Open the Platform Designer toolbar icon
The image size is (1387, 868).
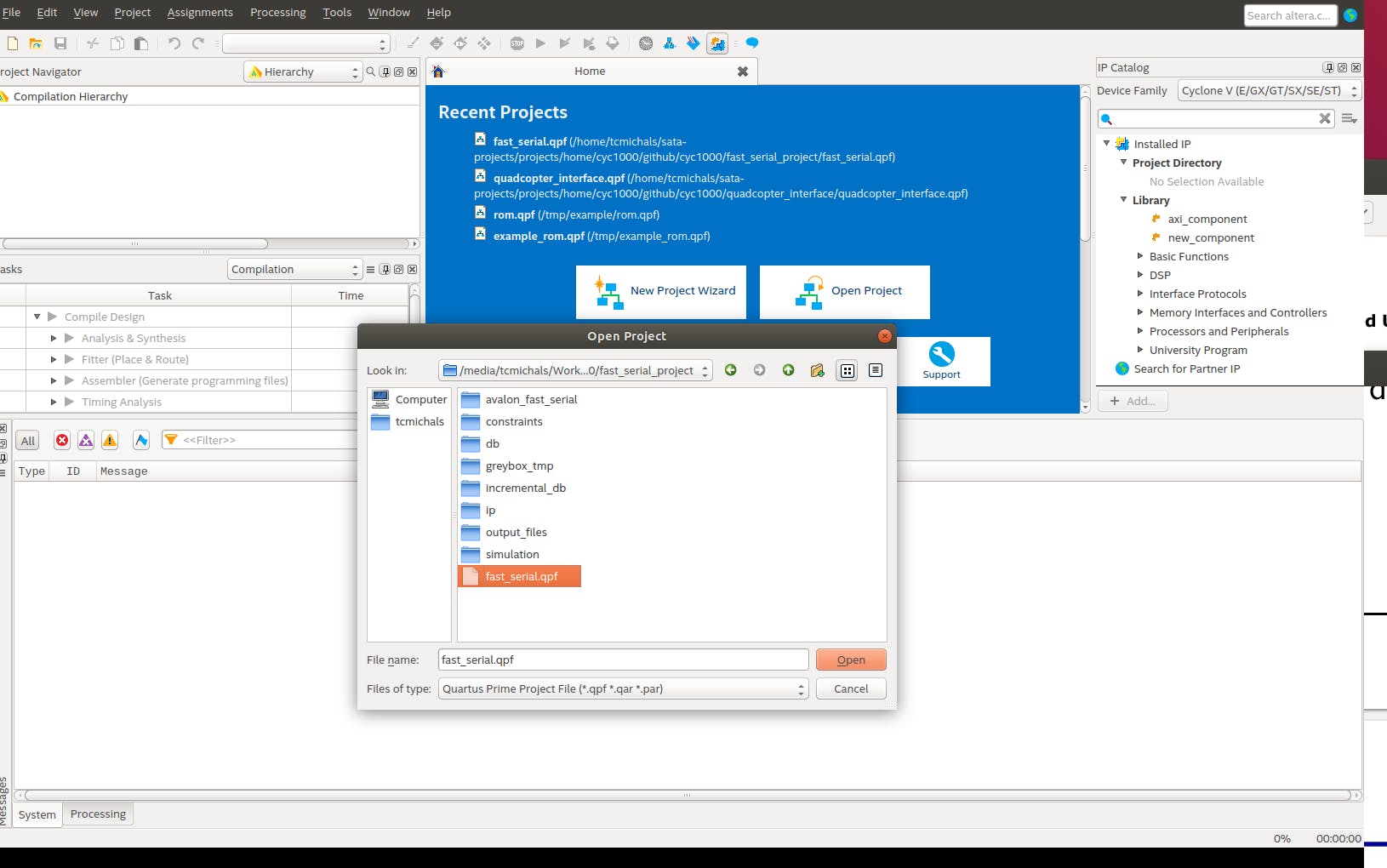(x=670, y=43)
